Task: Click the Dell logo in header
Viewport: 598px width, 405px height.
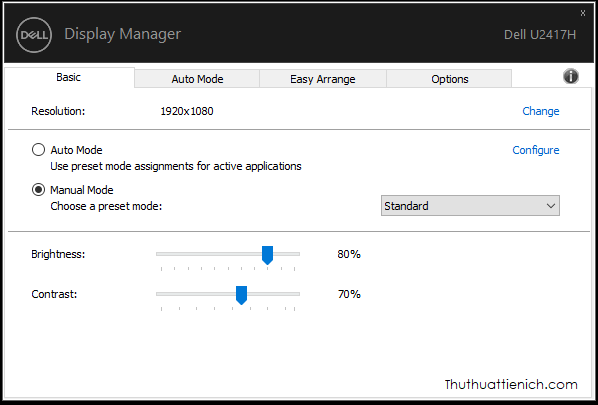Action: point(34,35)
